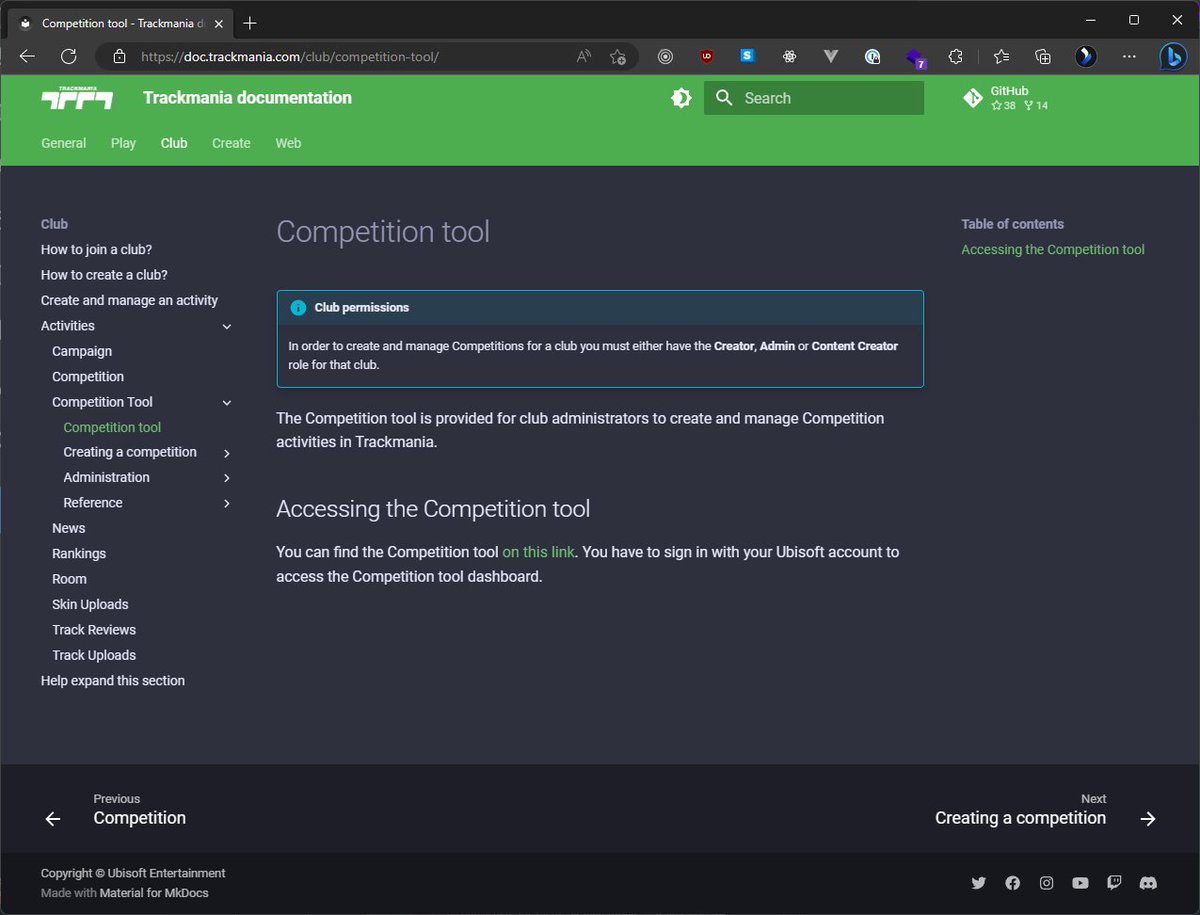The height and width of the screenshot is (915, 1200).
Task: Open the Discord social link
Action: coord(1149,883)
